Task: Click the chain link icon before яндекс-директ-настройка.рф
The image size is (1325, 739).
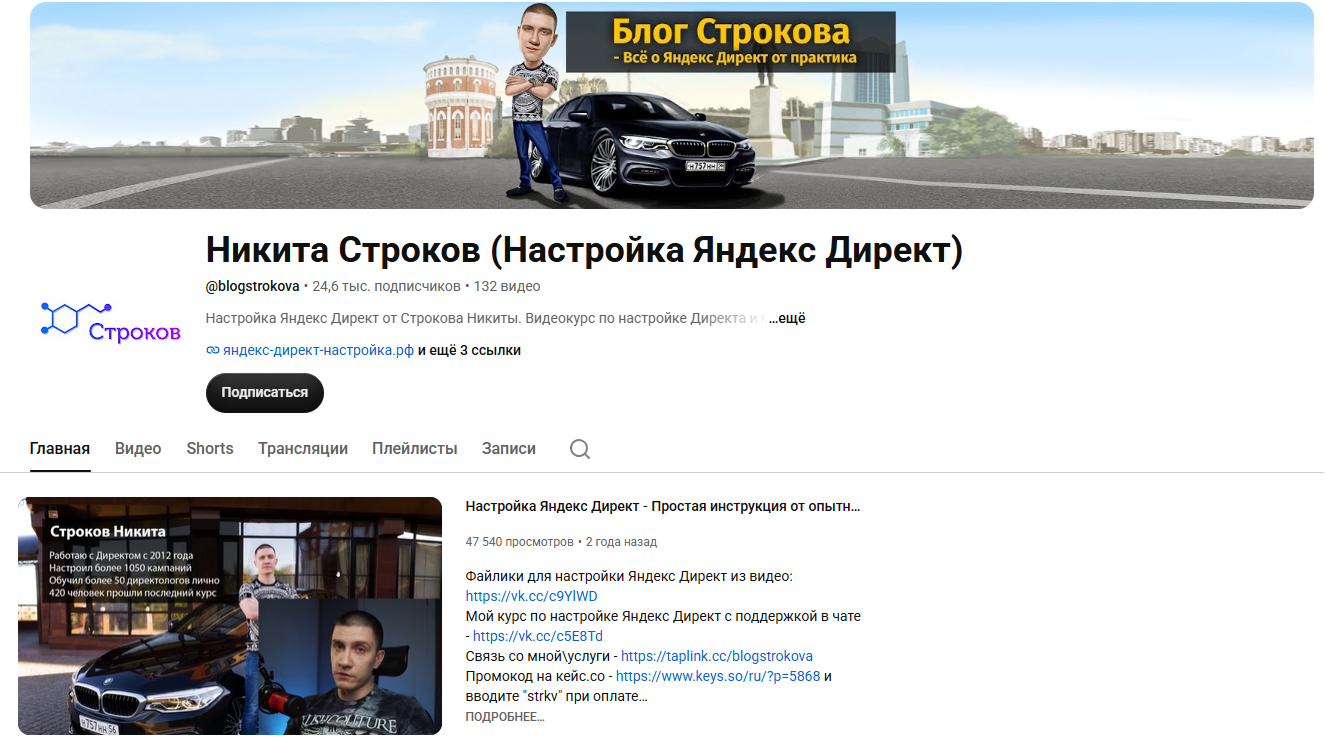Action: [212, 351]
